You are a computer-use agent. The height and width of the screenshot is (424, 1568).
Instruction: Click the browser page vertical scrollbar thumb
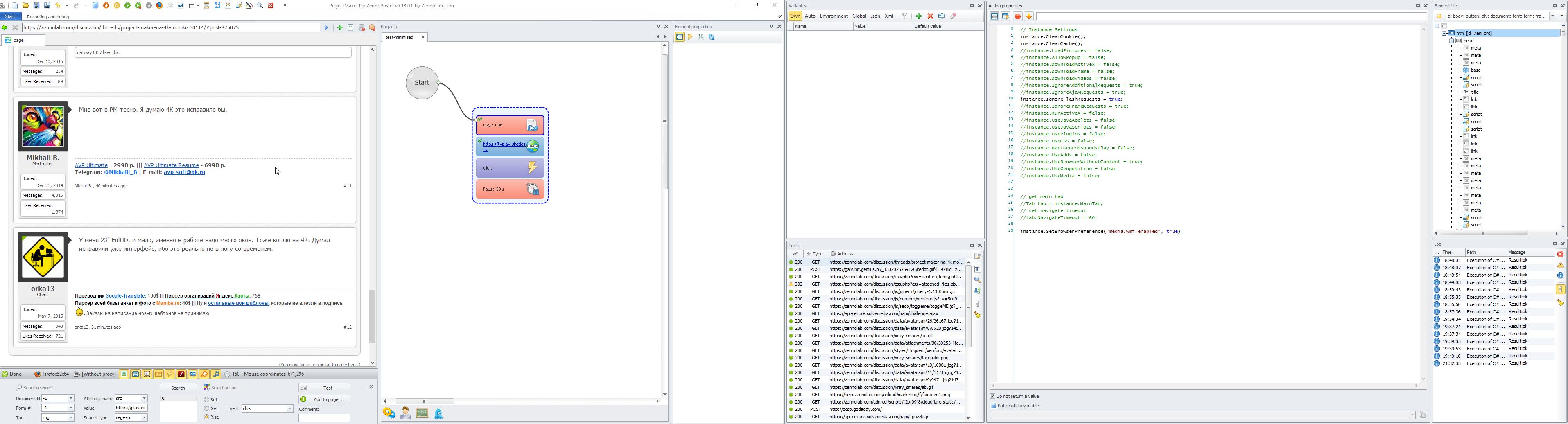[372, 316]
